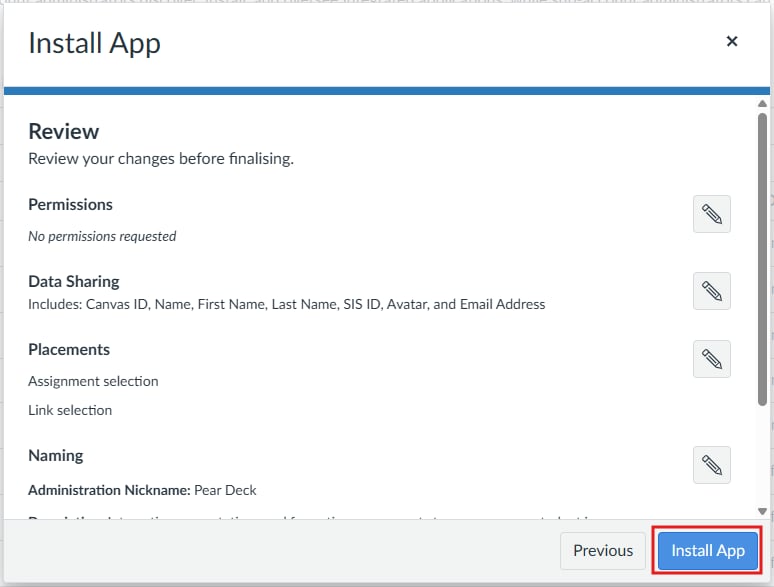
Task: Click the Placements section heading
Action: pos(69,350)
